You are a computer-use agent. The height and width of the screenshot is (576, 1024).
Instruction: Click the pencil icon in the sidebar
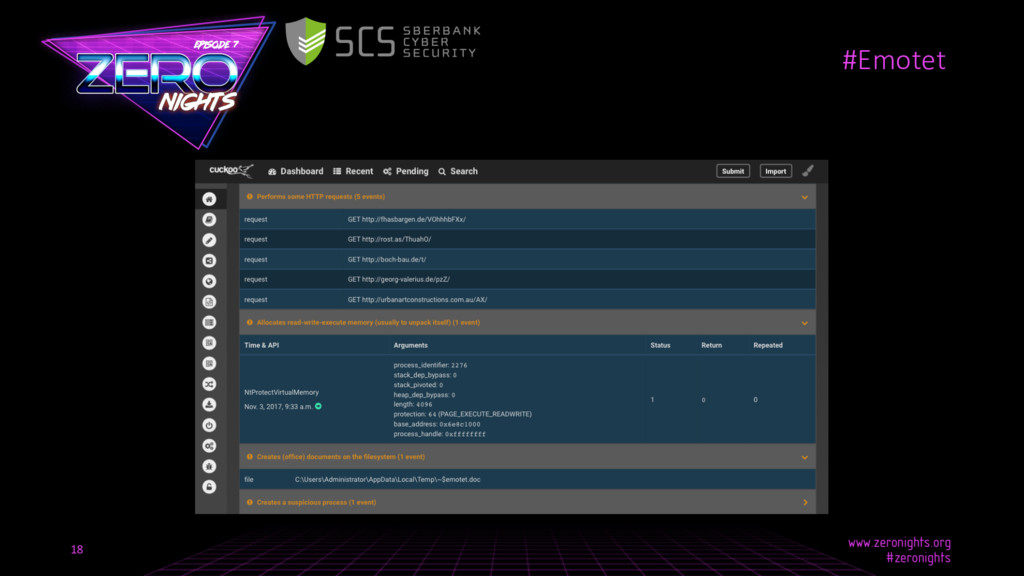(209, 240)
